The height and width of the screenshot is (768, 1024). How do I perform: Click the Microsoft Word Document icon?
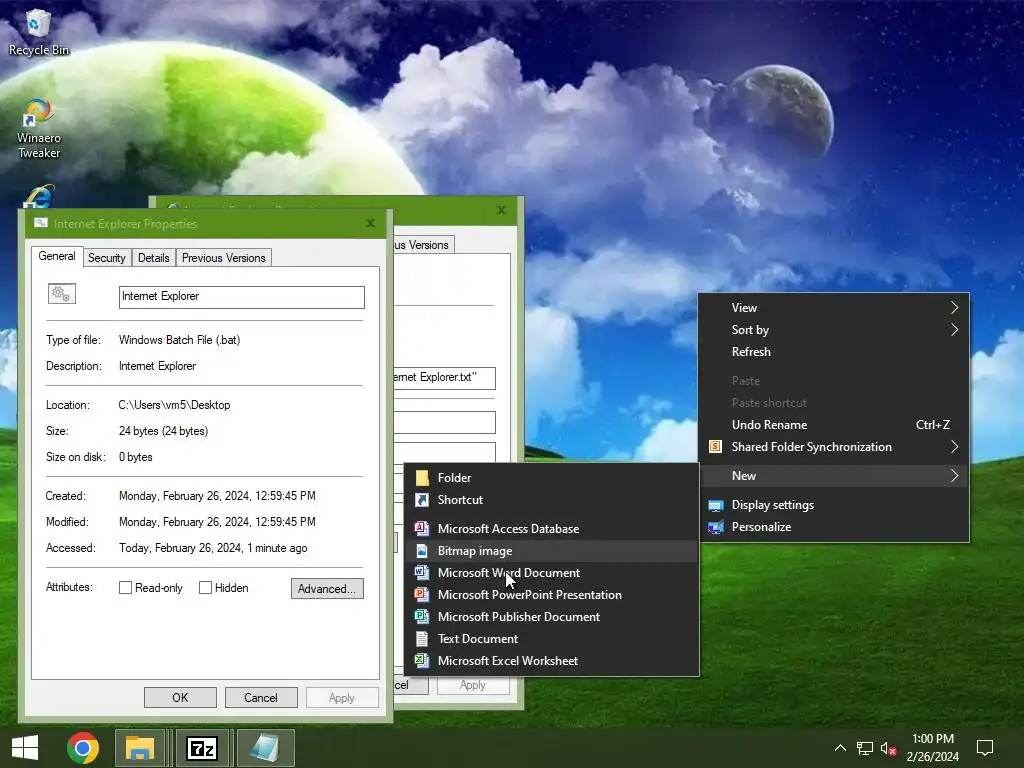(x=422, y=573)
